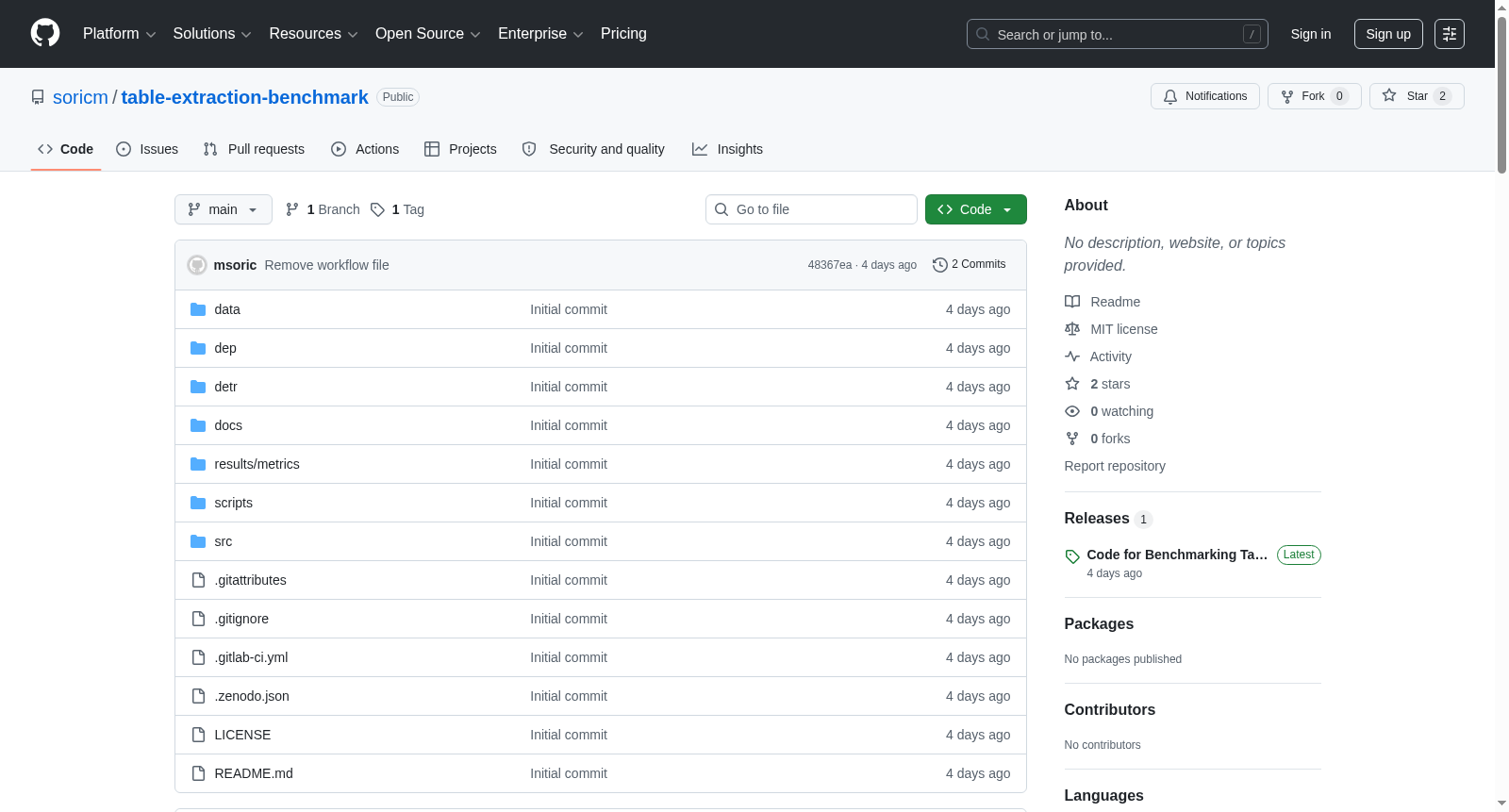Click the msoric commit author name
1509x812 pixels.
[235, 265]
